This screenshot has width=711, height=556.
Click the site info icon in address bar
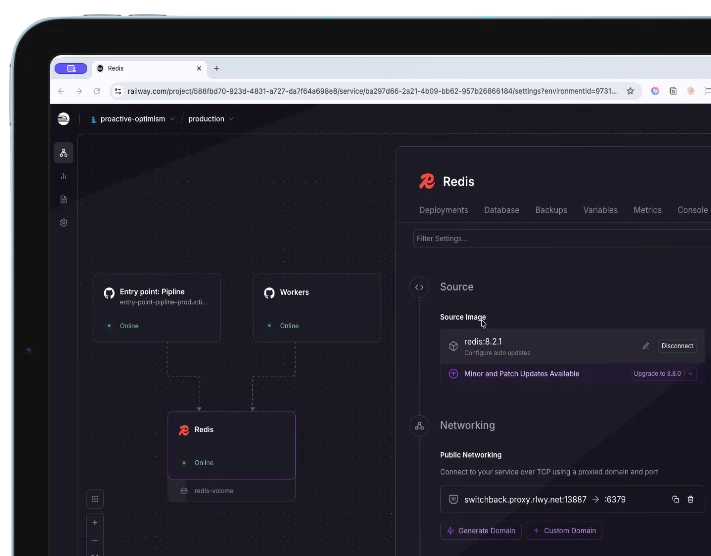click(118, 91)
